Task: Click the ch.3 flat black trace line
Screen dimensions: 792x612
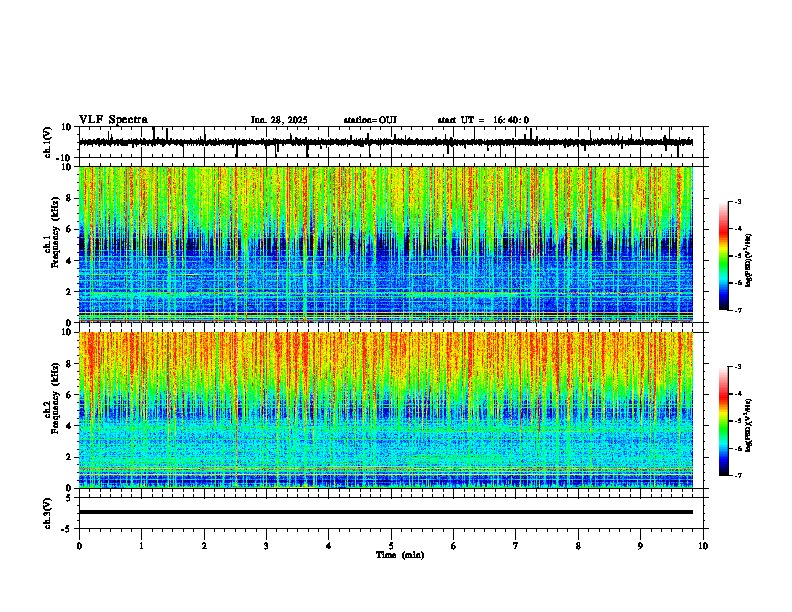Action: coord(386,512)
